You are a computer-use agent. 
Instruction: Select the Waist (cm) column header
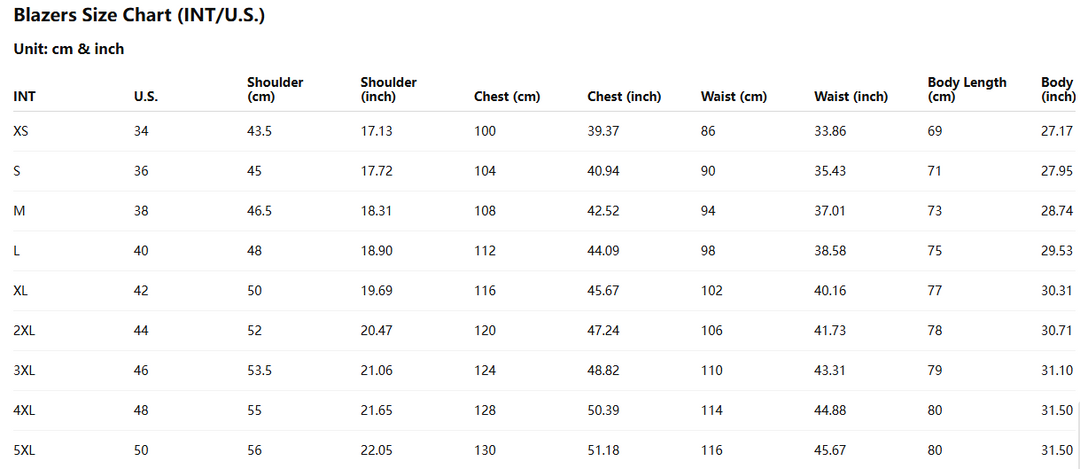pyautogui.click(x=734, y=97)
